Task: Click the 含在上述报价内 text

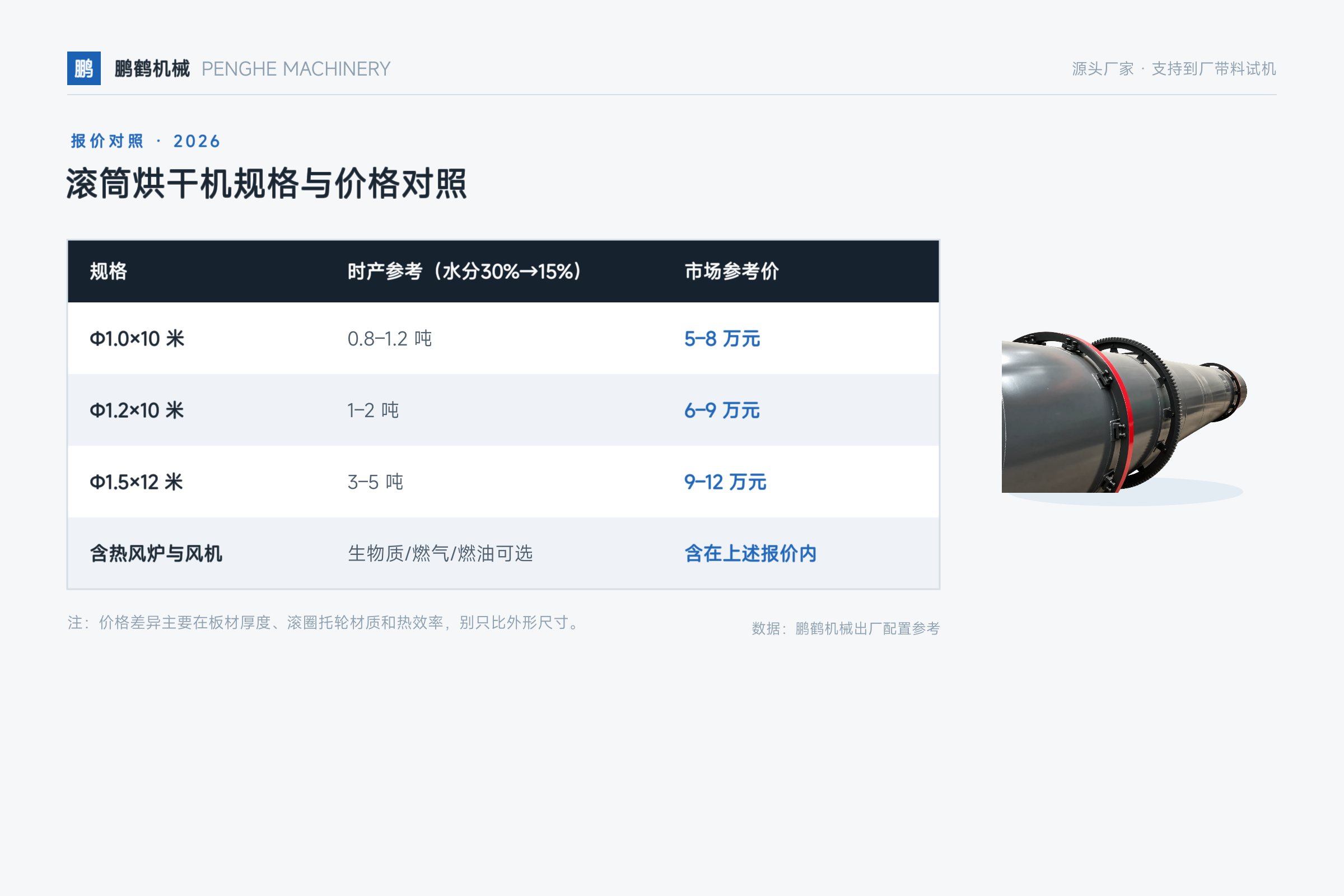Action: [x=751, y=554]
